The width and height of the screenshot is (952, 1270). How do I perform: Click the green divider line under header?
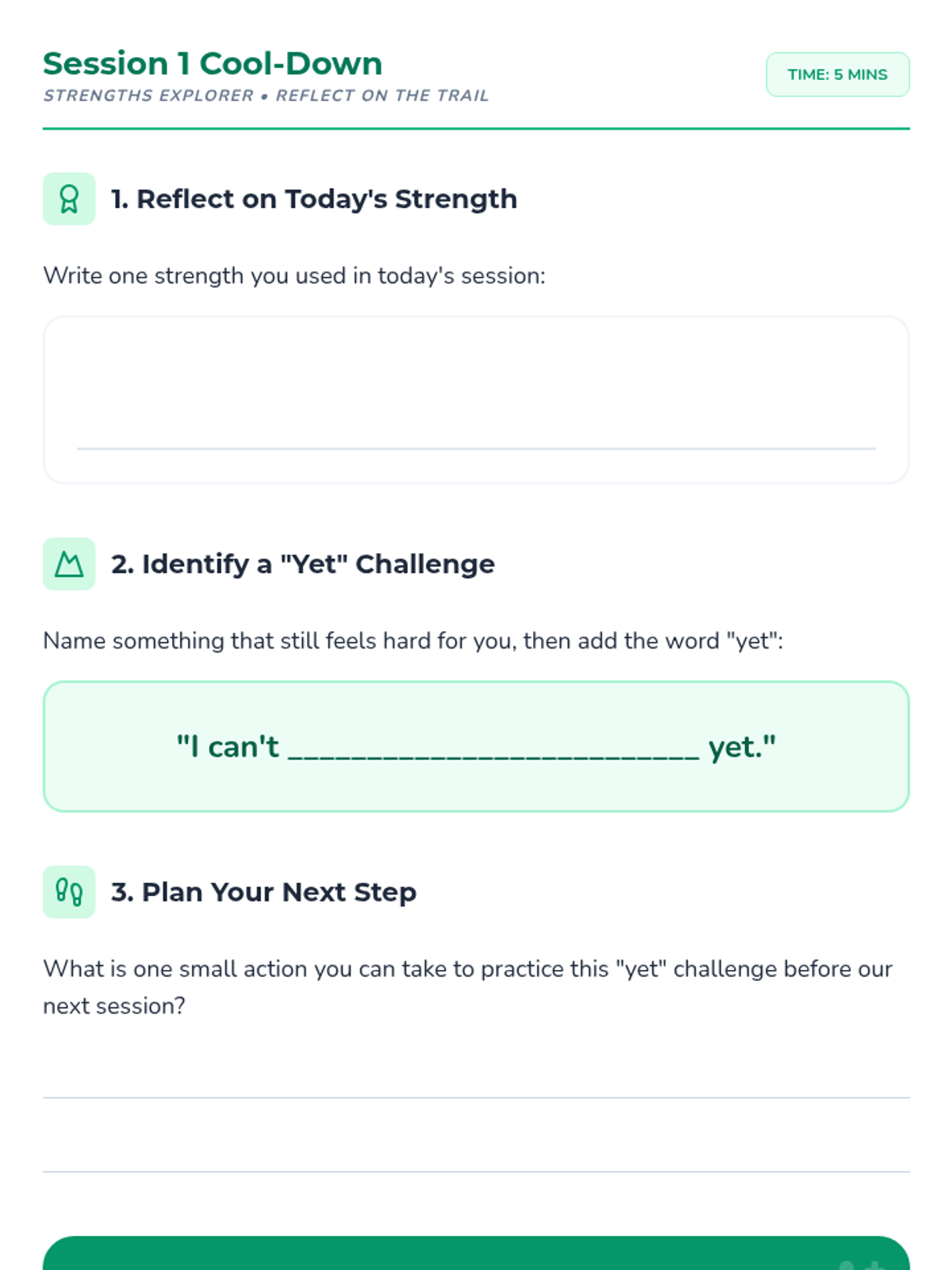(476, 128)
